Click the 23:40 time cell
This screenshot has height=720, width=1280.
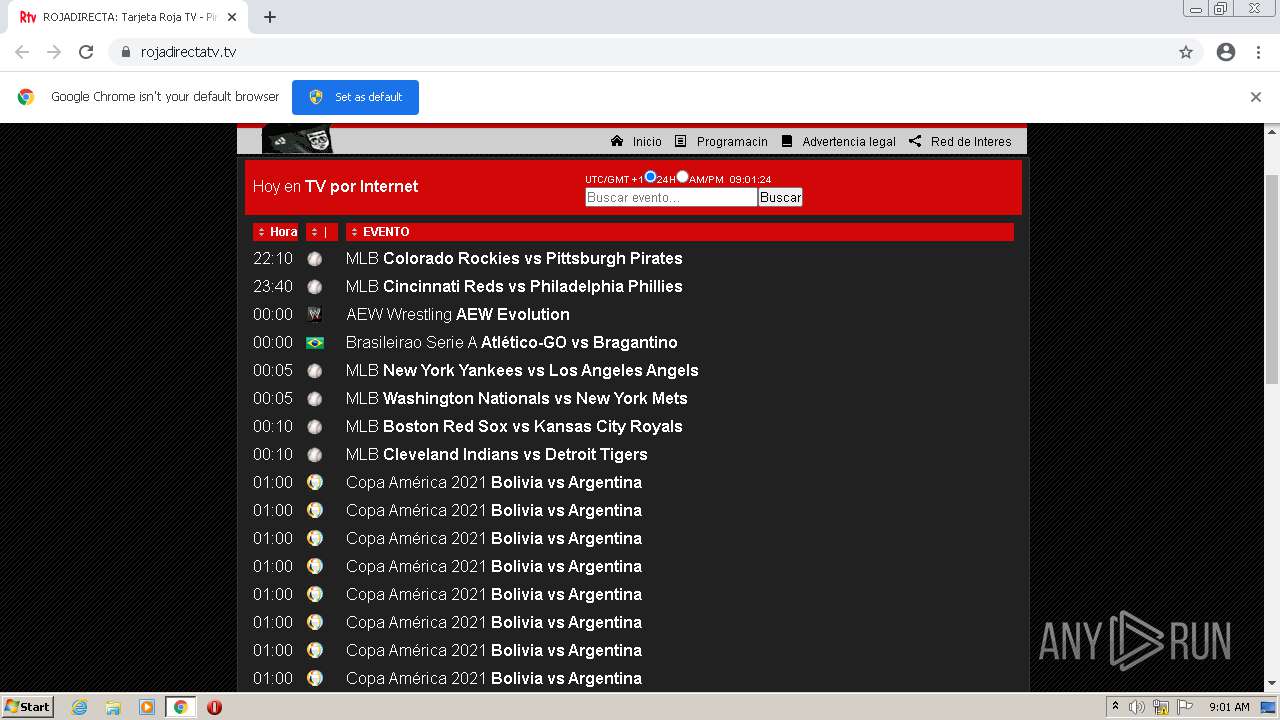pos(273,286)
